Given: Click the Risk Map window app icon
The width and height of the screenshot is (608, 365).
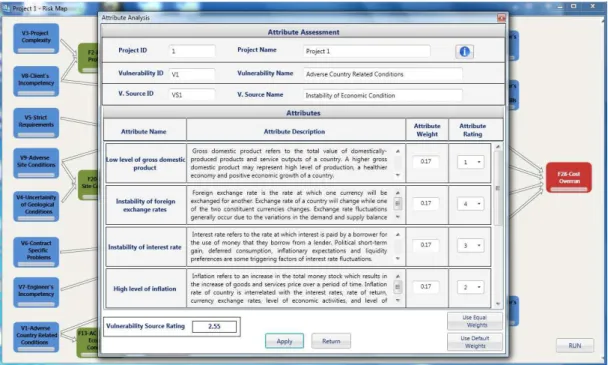Looking at the screenshot, I should click(6, 8).
